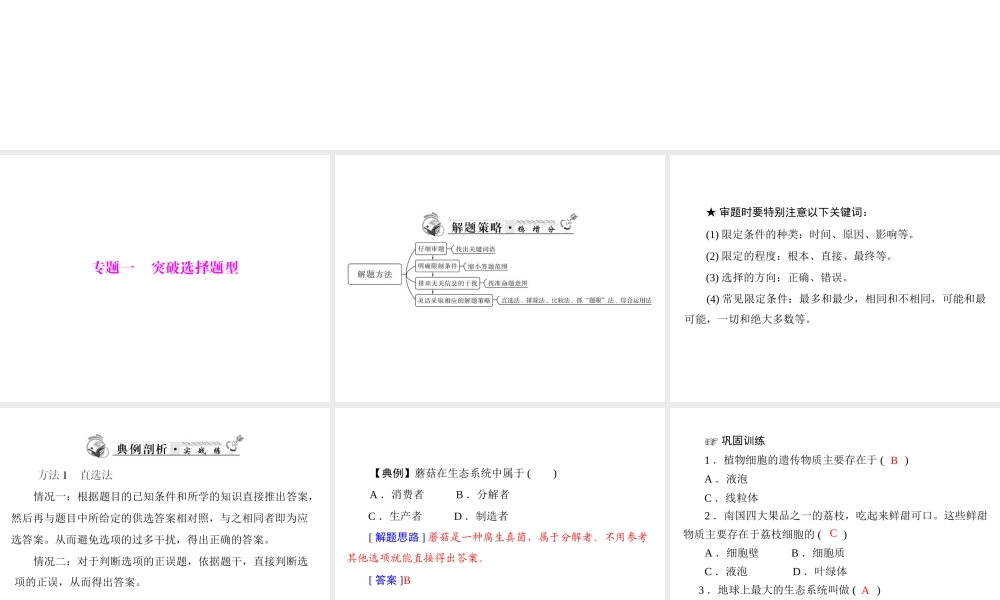The image size is (1000, 600).
Task: Click the '【典例】蘑菇在生态系统中属于' question
Action: coord(464,473)
